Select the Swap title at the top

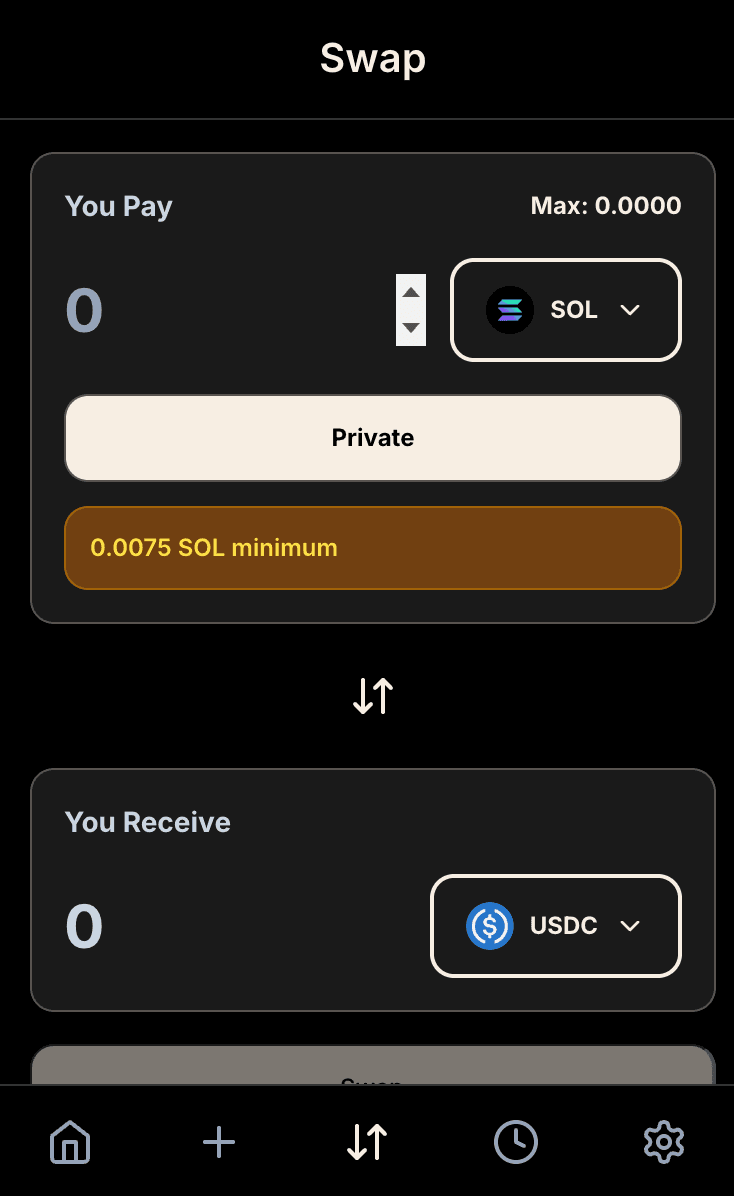point(372,58)
